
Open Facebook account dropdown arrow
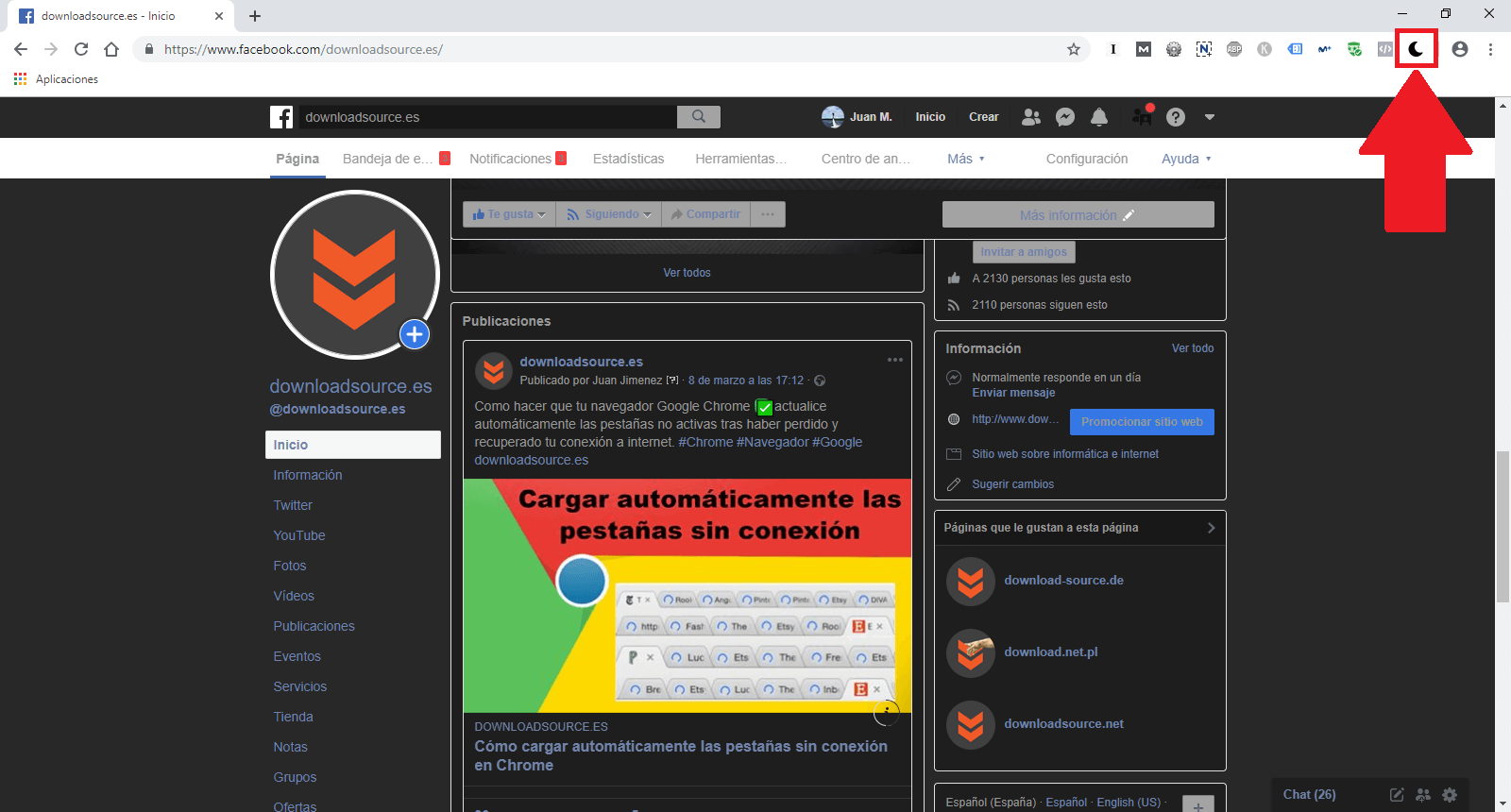tap(1210, 117)
